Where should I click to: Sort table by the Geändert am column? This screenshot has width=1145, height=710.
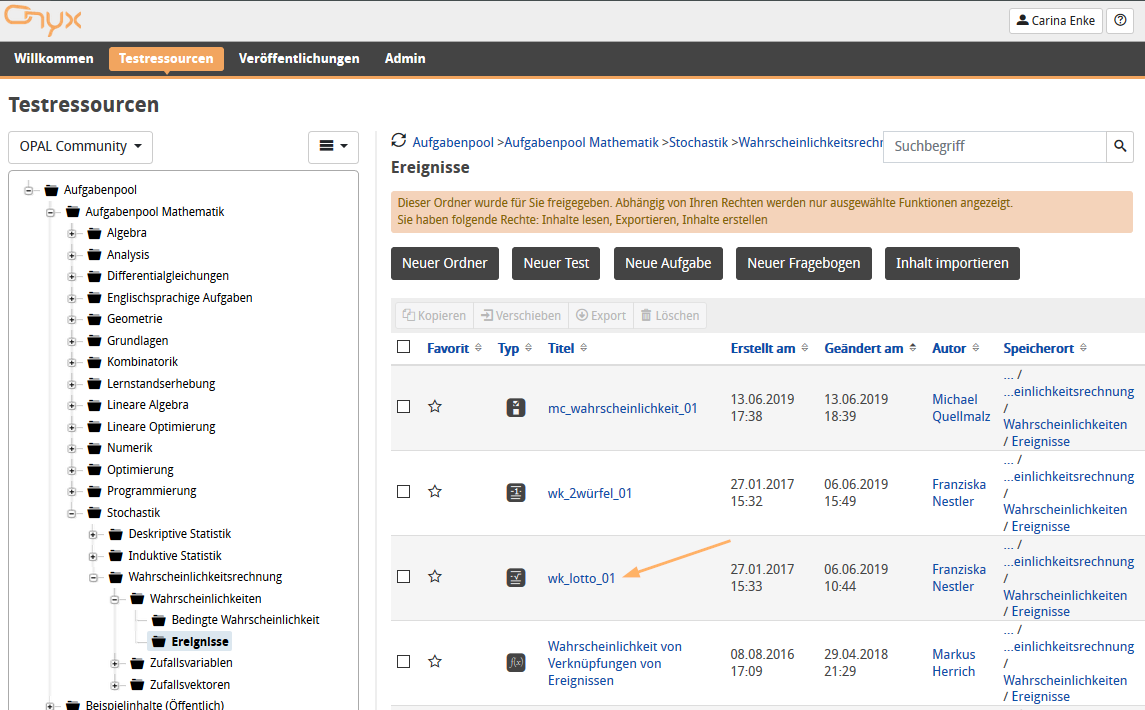[x=864, y=348]
